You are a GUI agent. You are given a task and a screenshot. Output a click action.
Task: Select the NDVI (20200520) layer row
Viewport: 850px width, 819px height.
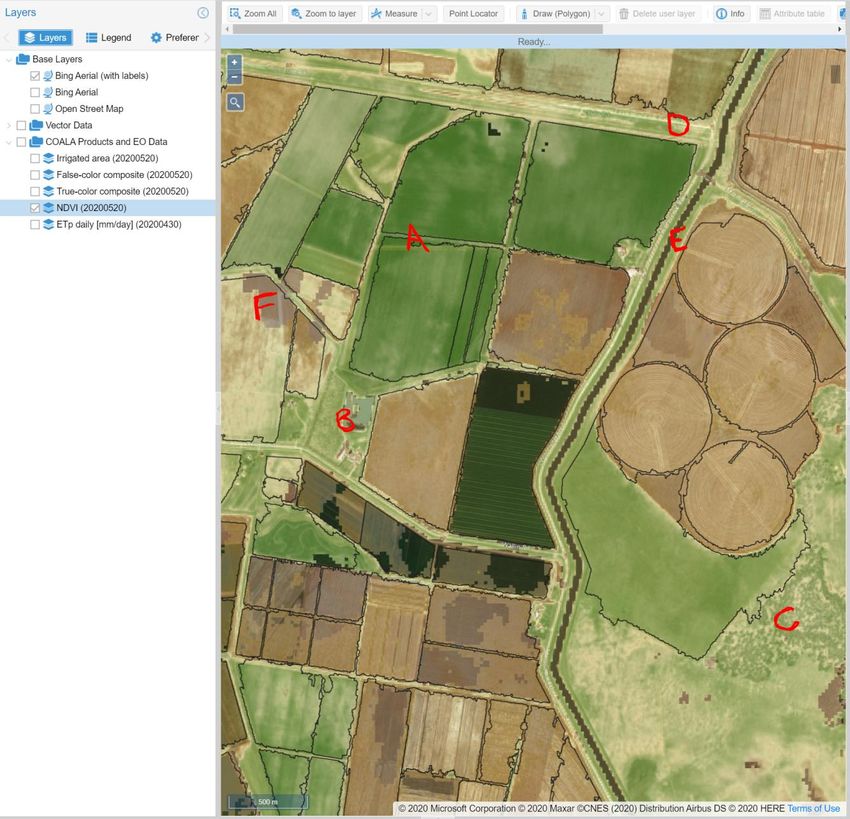point(108,208)
